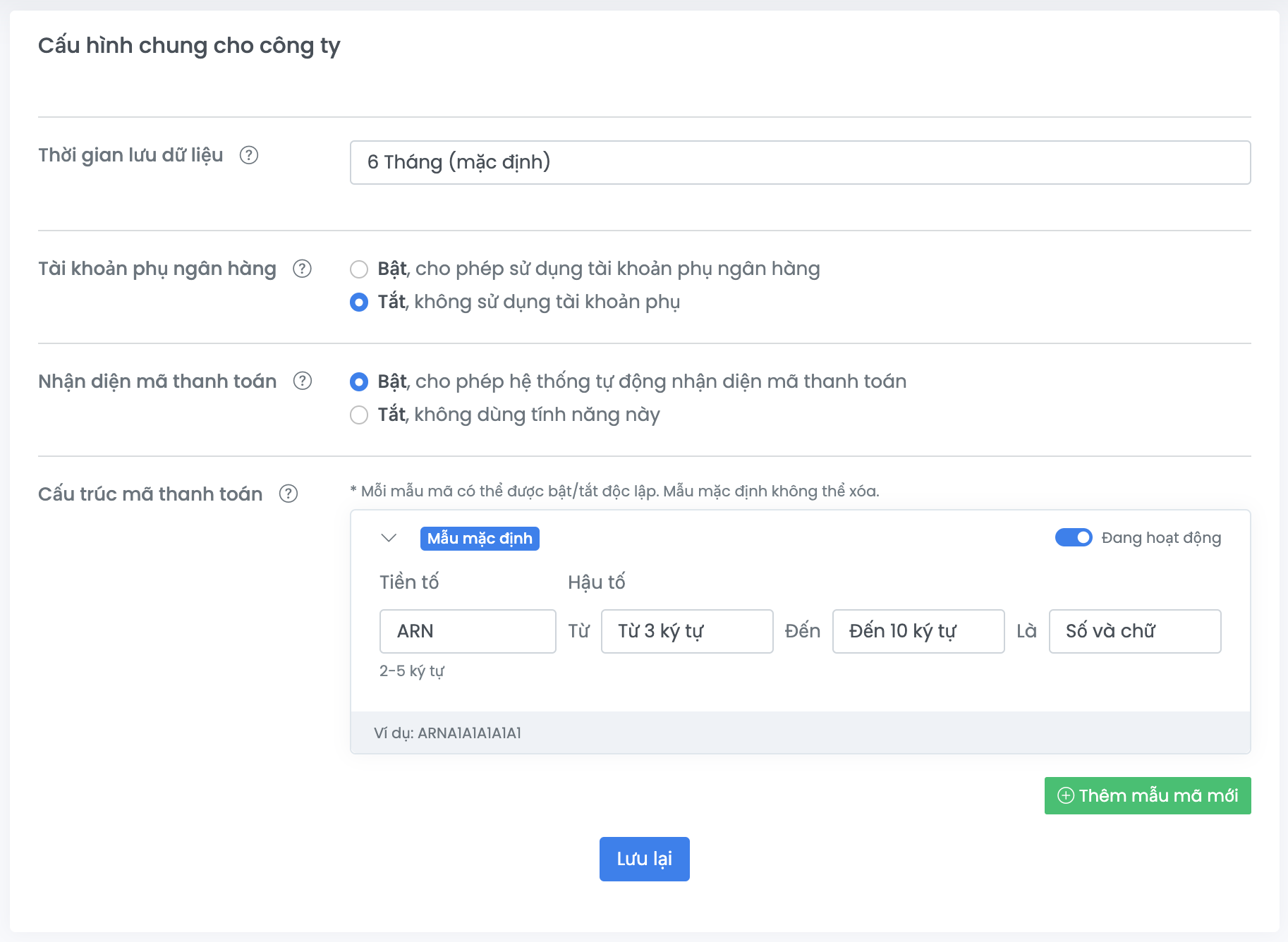
Task: Click the Ví dụ: ARNA1A1A1A1A1 example bar
Action: coord(800,733)
